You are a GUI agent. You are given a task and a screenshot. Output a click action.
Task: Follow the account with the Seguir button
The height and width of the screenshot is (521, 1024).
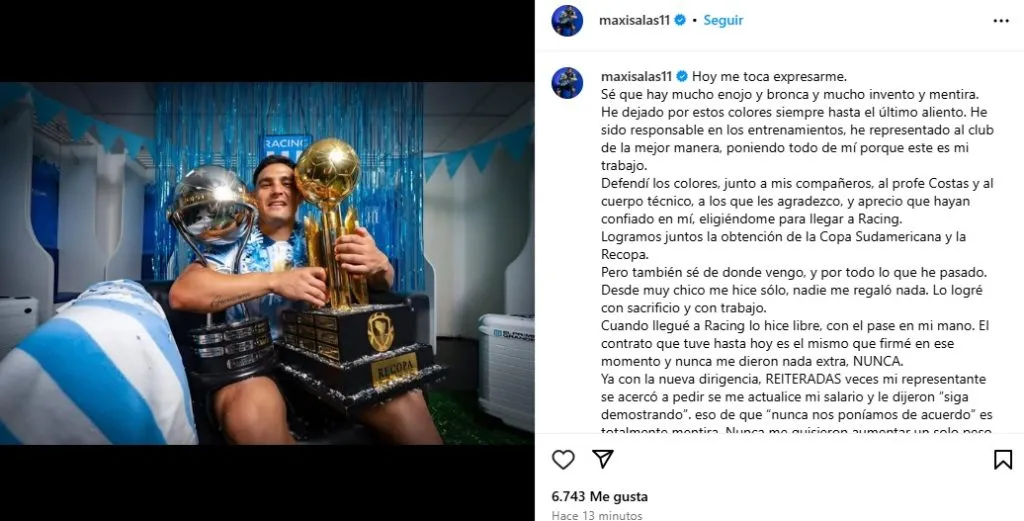pyautogui.click(x=723, y=20)
